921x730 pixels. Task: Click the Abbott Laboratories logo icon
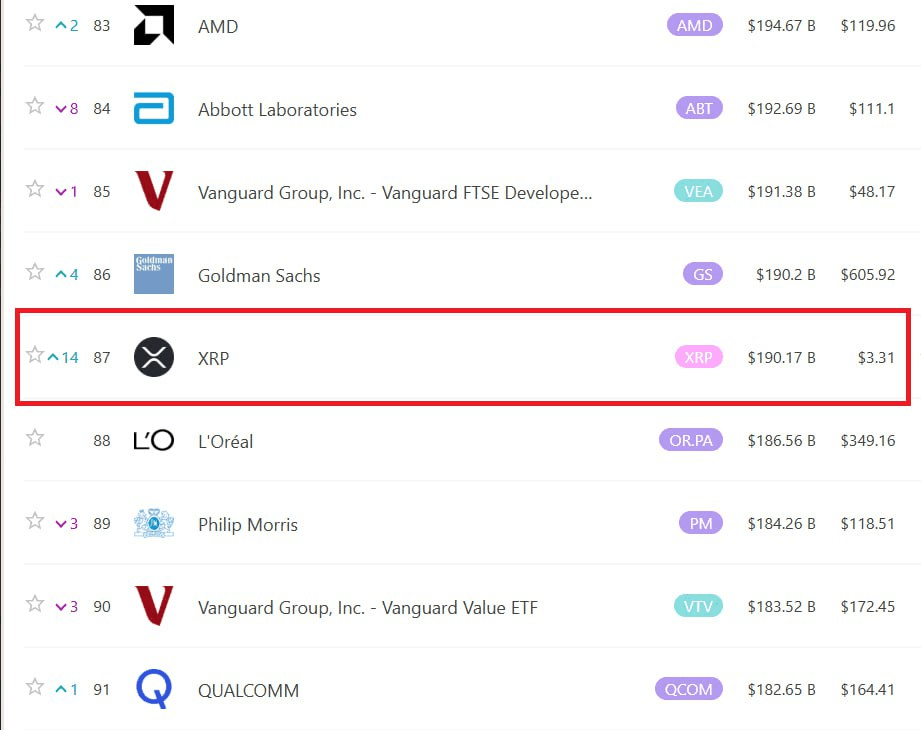point(154,108)
